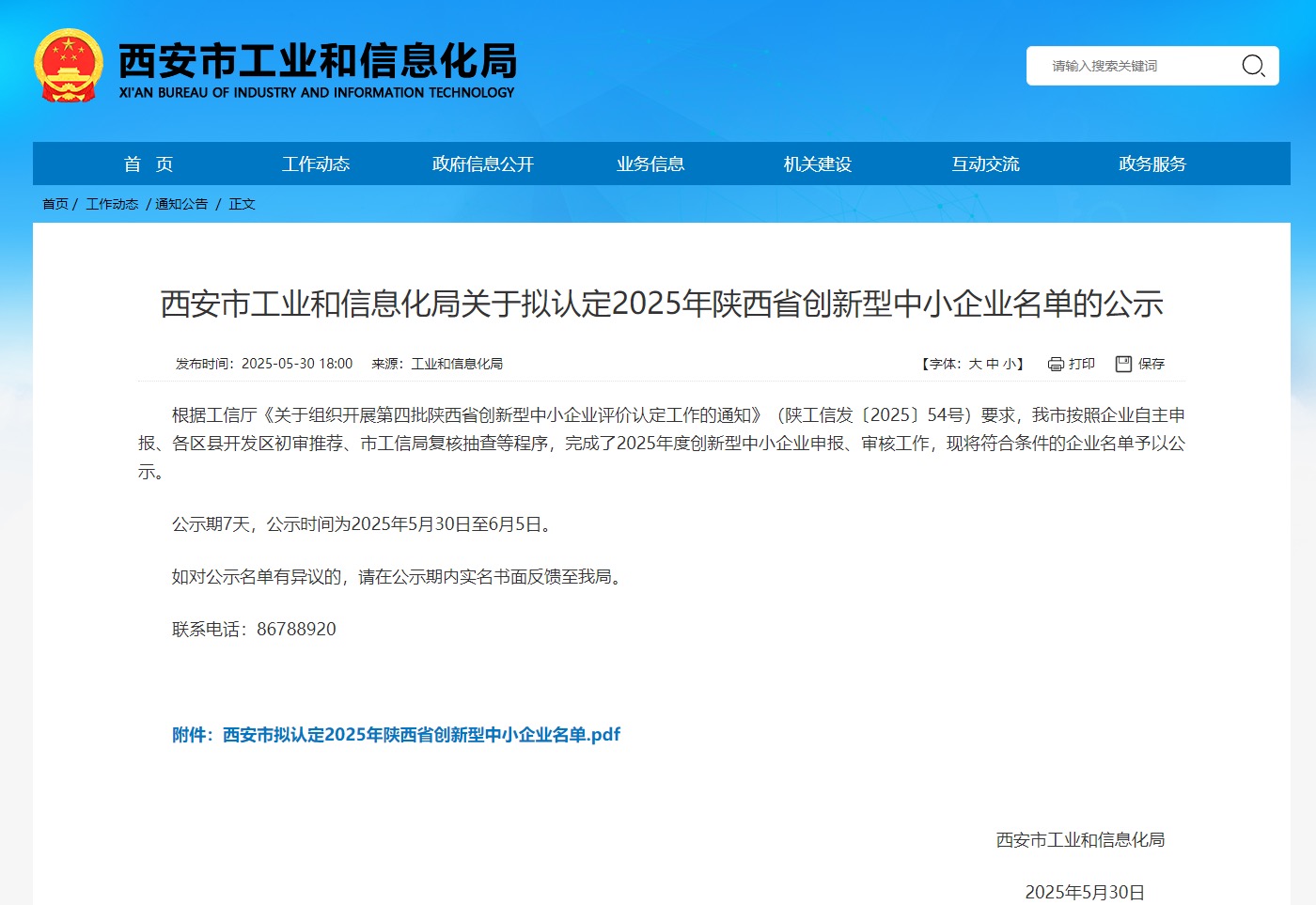Open the 政务服务 menu item

[1152, 164]
